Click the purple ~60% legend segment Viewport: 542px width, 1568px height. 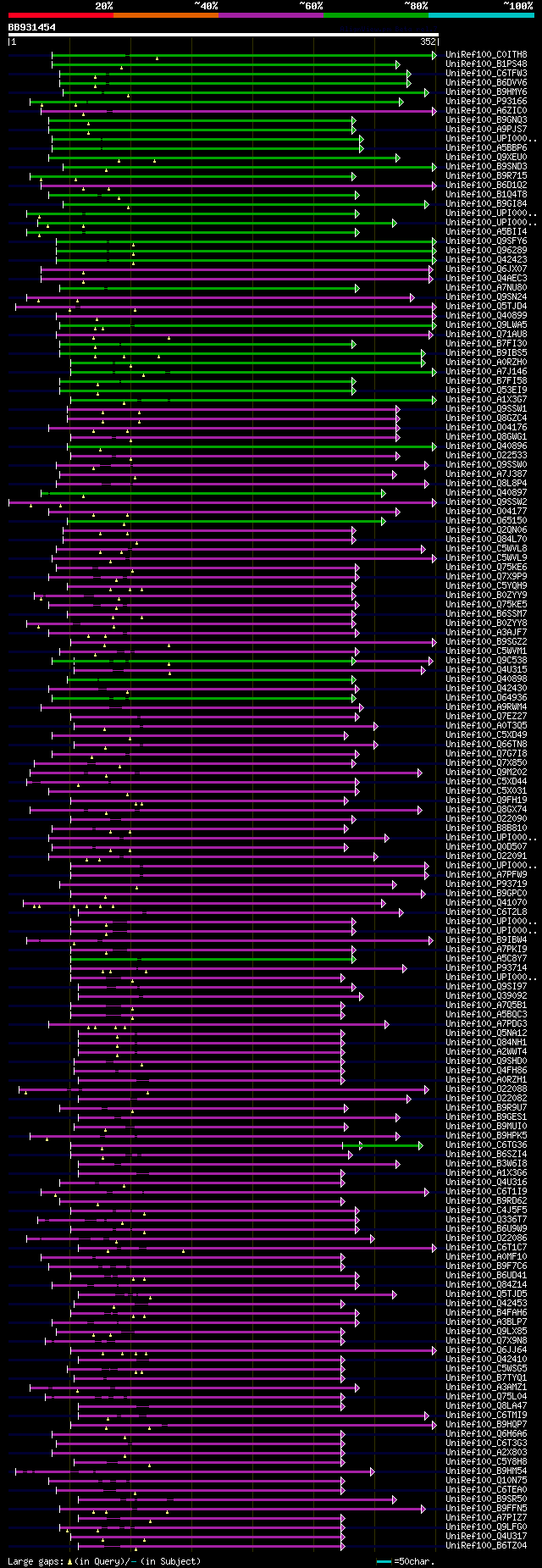click(270, 15)
